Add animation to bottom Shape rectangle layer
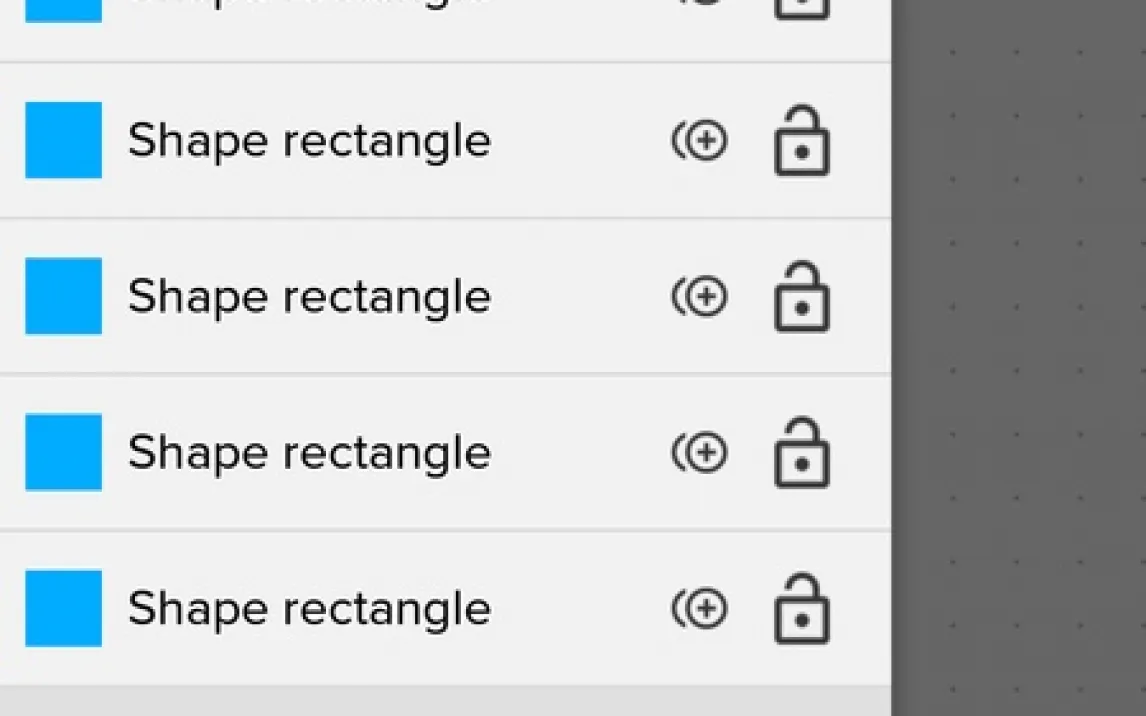The width and height of the screenshot is (1146, 716). click(700, 608)
